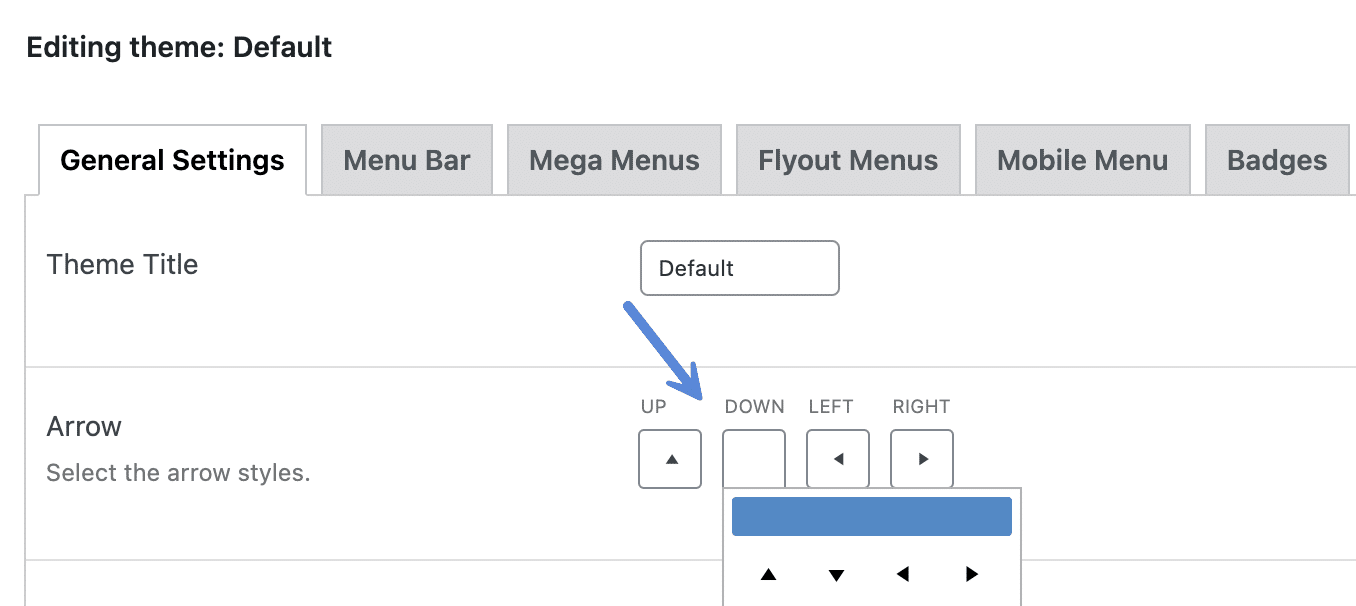Switch to the Mega Menus tab
Viewport: 1356px width, 606px height.
tap(614, 159)
